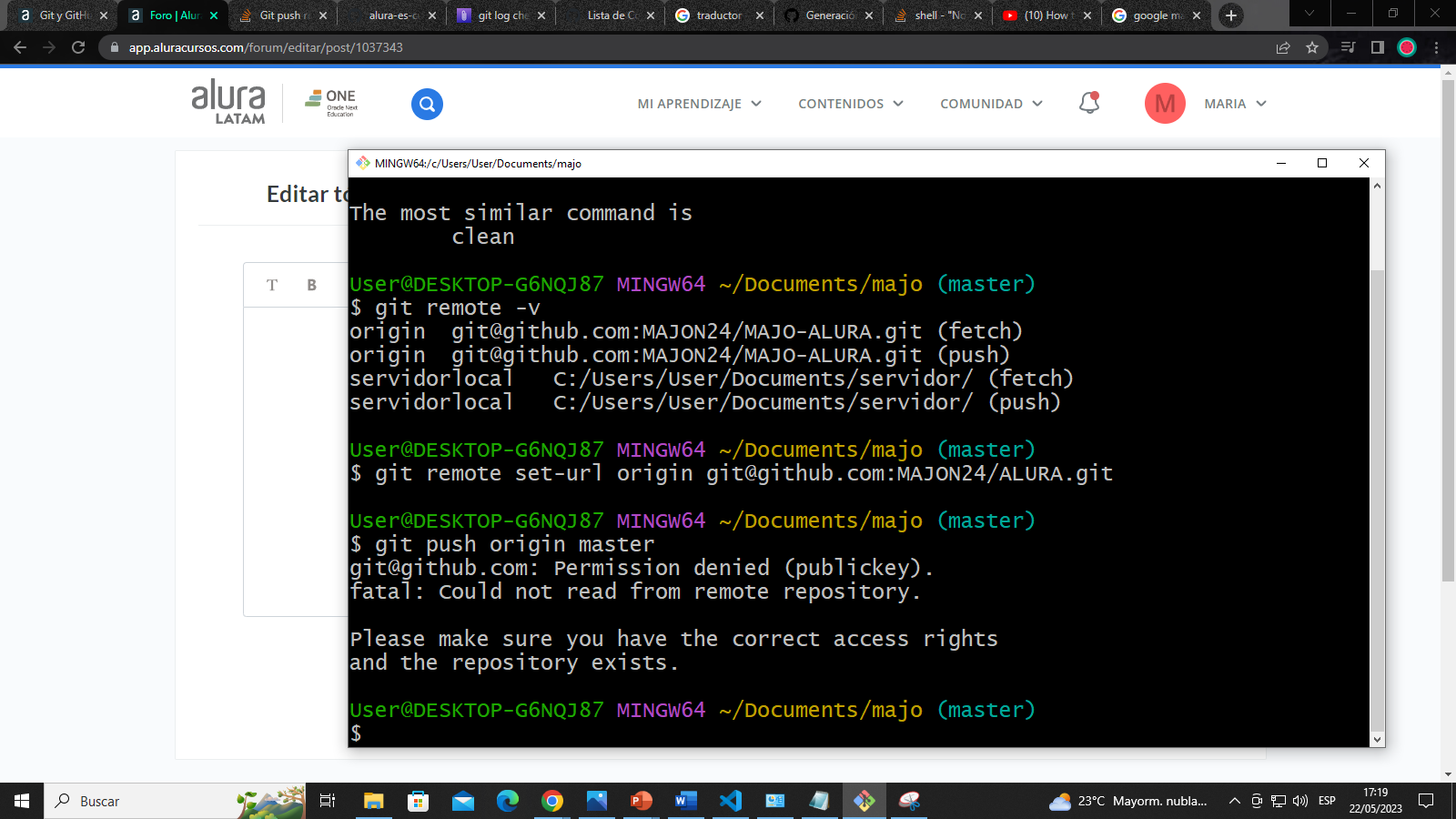Go back with browser back arrow
The width and height of the screenshot is (1456, 819).
[20, 47]
